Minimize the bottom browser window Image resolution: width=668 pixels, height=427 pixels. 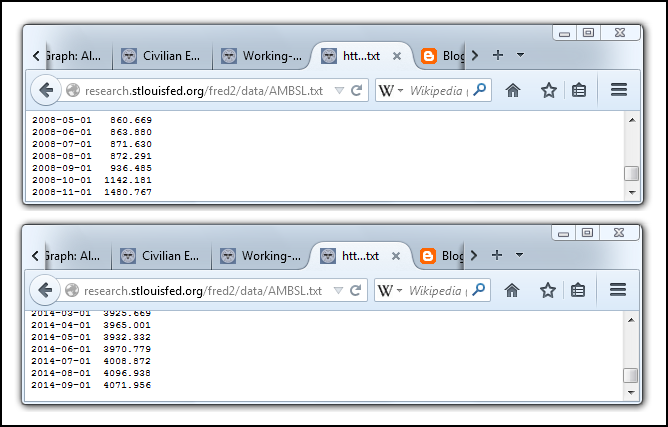coord(564,233)
